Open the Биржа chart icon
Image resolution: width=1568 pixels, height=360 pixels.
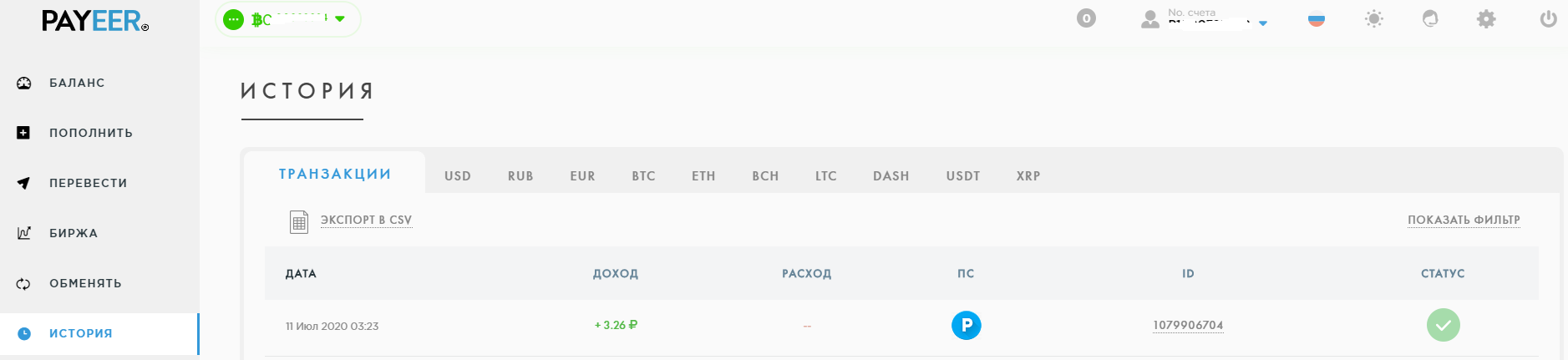23,233
